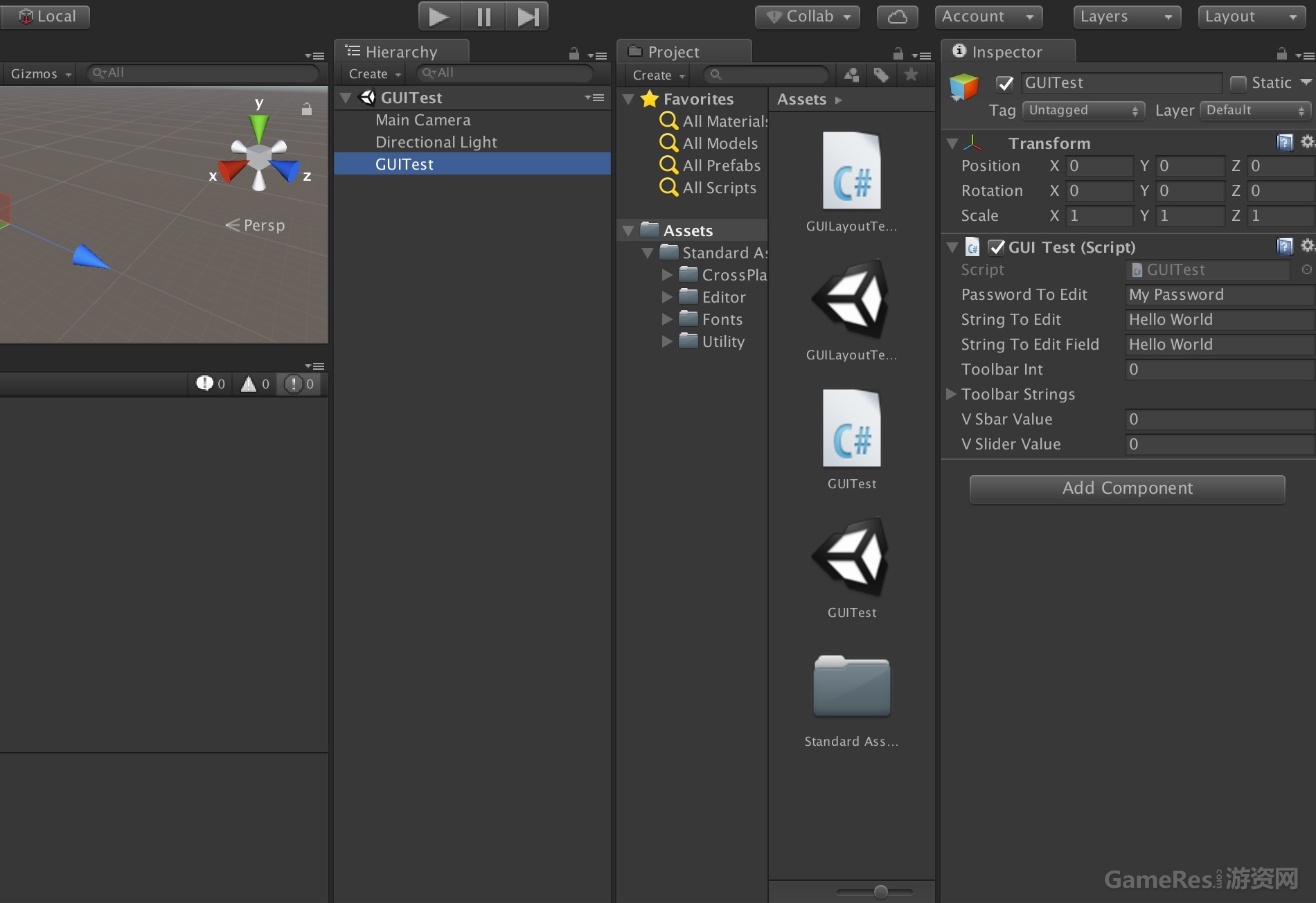The height and width of the screenshot is (903, 1316).
Task: Click the Save search star icon
Action: tap(912, 75)
